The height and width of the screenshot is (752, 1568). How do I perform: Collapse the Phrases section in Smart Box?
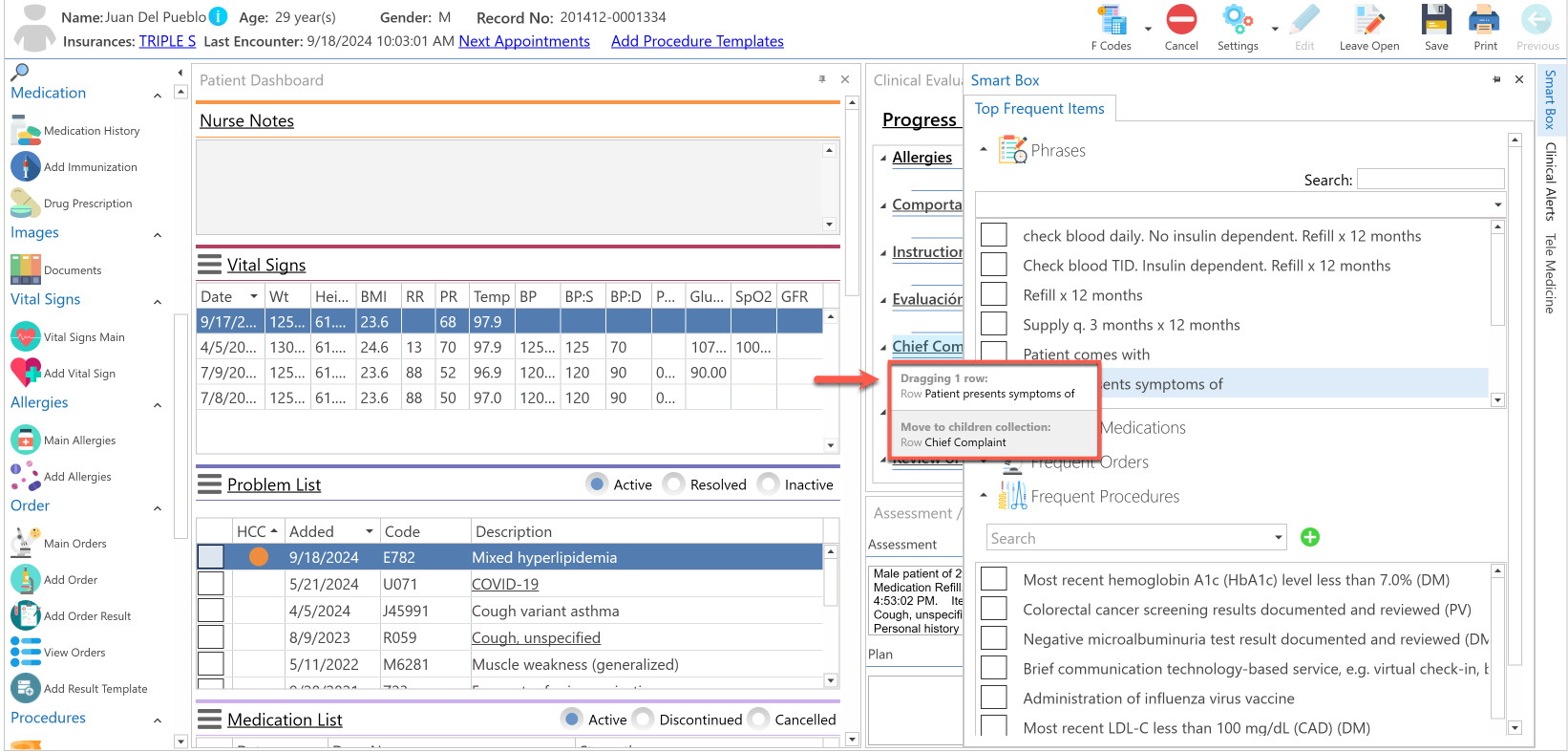tap(984, 149)
